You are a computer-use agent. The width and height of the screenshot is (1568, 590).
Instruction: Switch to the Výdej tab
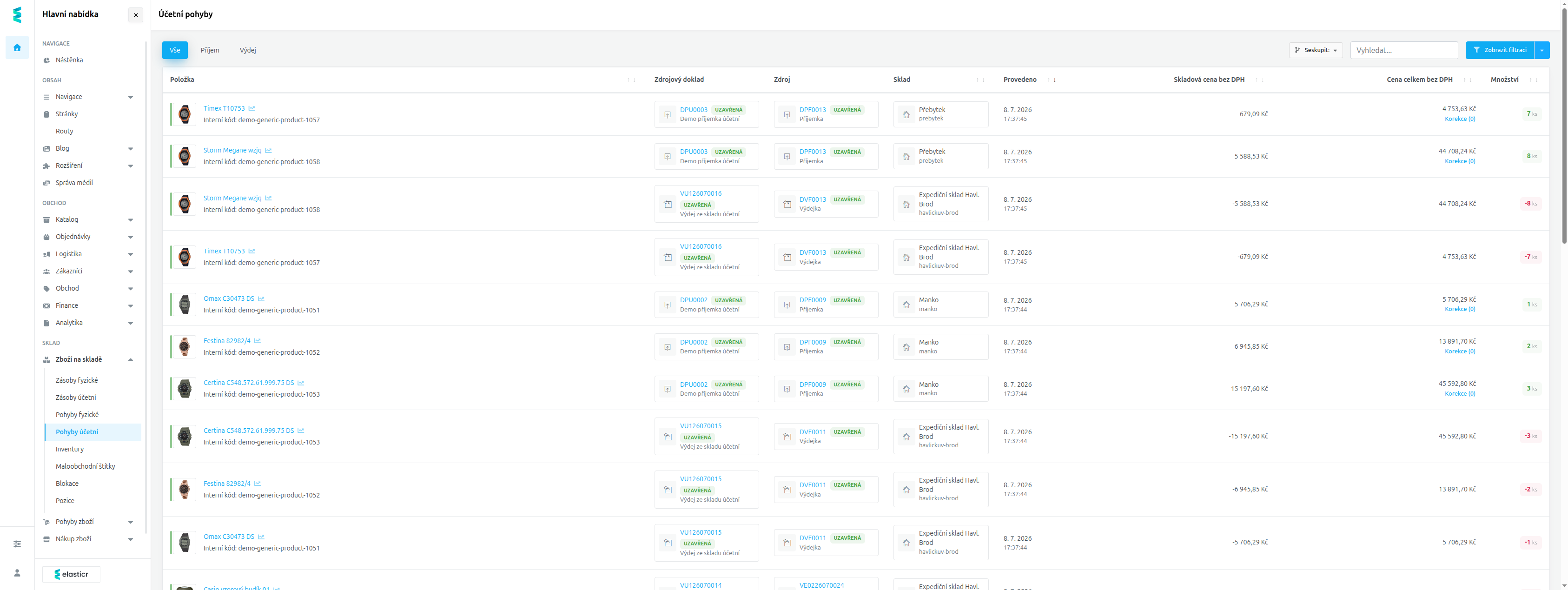[x=248, y=50]
